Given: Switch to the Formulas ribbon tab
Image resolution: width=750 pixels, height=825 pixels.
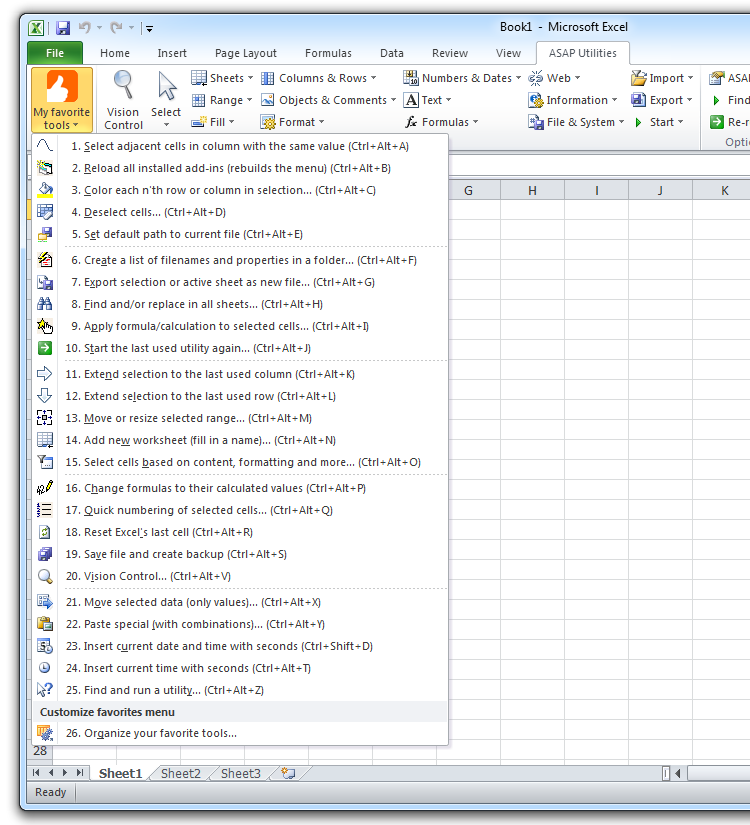Looking at the screenshot, I should pyautogui.click(x=328, y=53).
